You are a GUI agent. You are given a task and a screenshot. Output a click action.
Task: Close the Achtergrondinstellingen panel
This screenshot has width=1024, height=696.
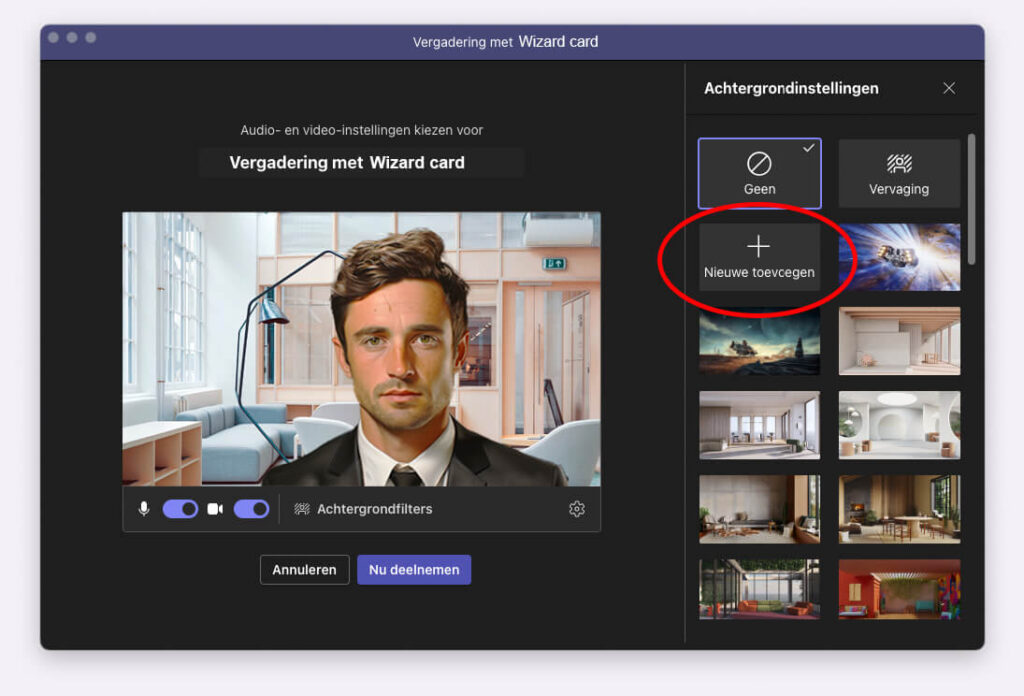949,88
